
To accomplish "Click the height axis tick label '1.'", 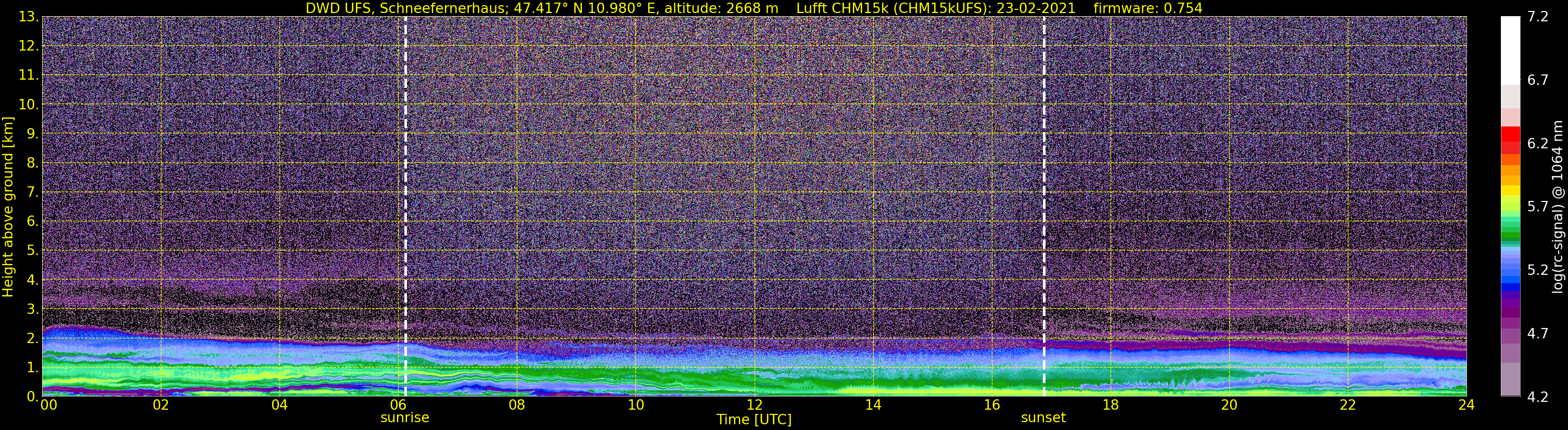I will pyautogui.click(x=33, y=367).
